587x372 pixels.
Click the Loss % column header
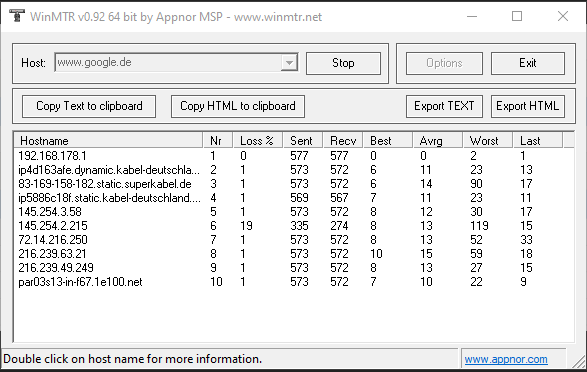[258, 141]
